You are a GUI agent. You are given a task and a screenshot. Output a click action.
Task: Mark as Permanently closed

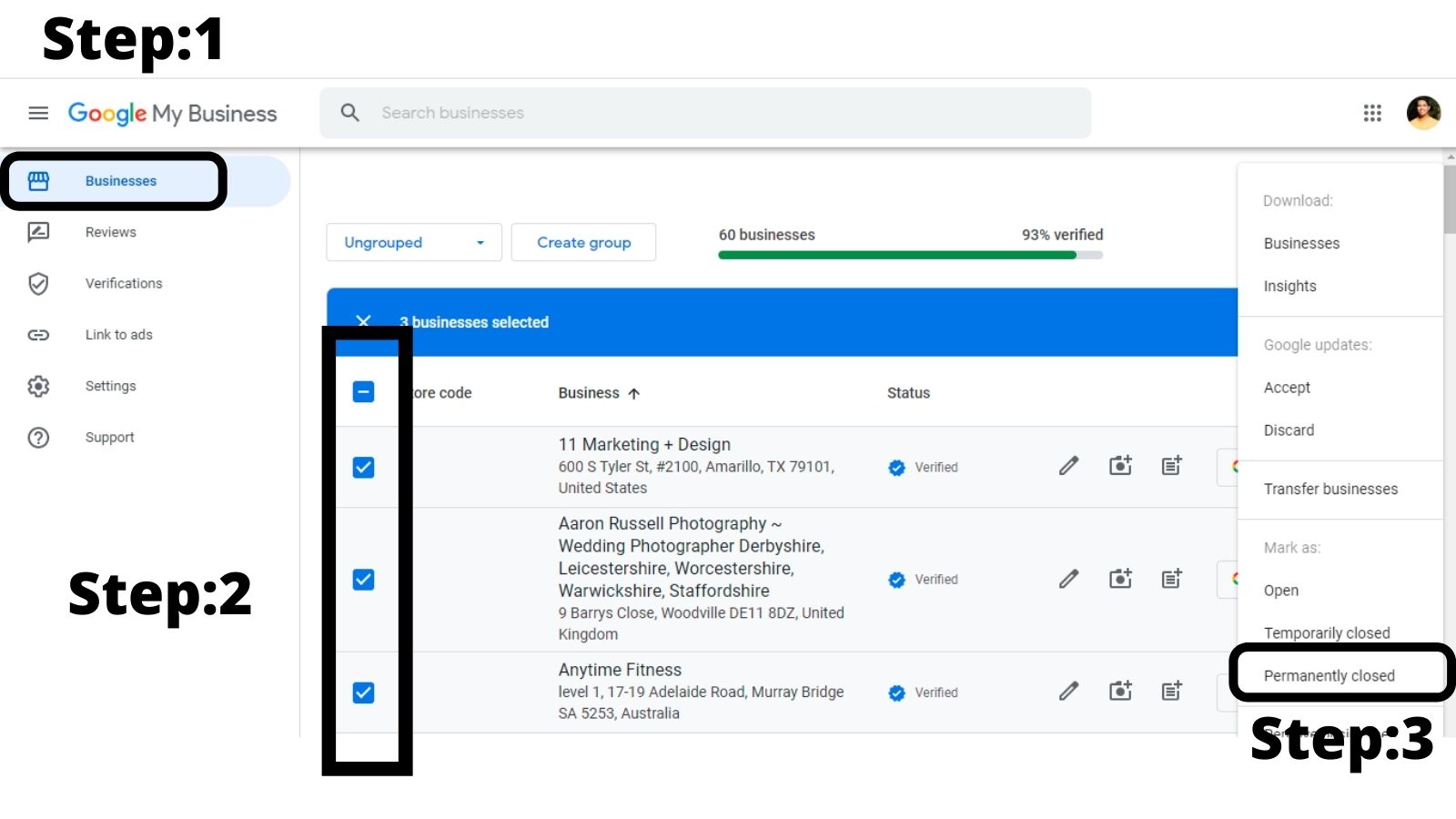1329,675
